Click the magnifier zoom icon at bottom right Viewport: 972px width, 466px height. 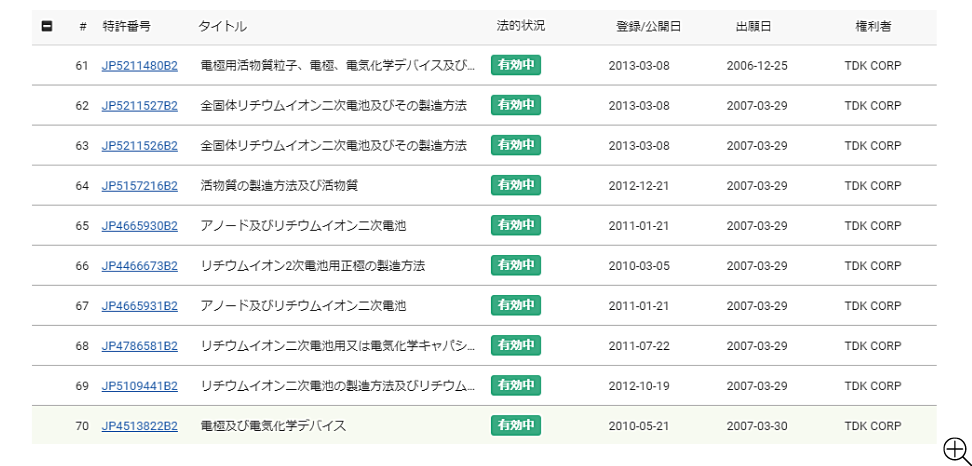click(x=956, y=449)
